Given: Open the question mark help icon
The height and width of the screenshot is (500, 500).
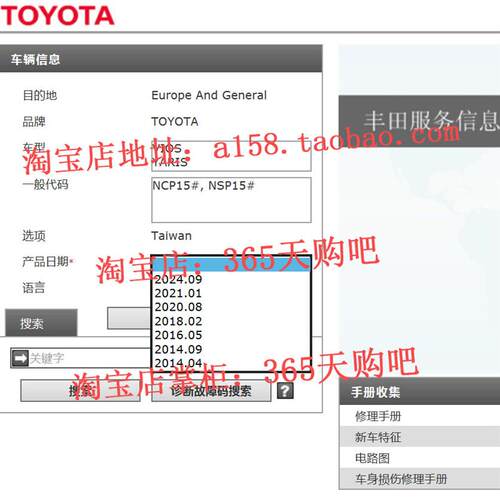Looking at the screenshot, I should 285,391.
